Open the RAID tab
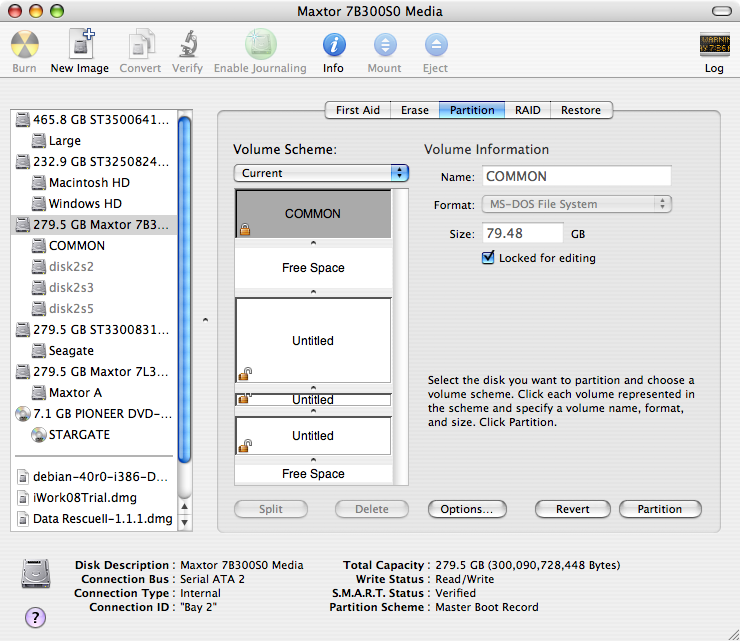This screenshot has width=740, height=641. click(x=528, y=110)
